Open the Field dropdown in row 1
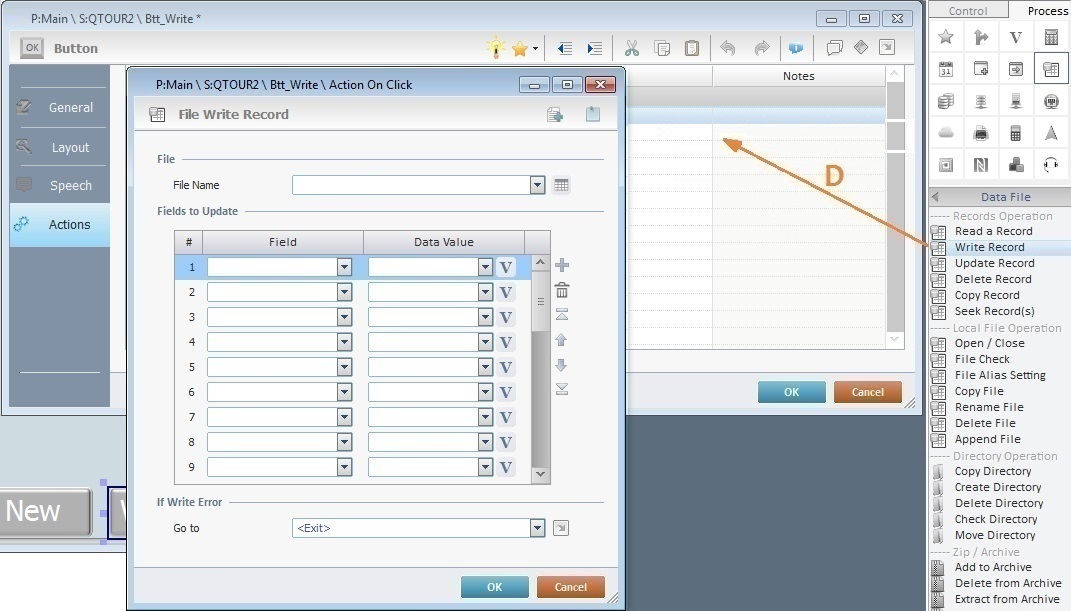Viewport: 1071px width, 611px height. click(x=344, y=267)
